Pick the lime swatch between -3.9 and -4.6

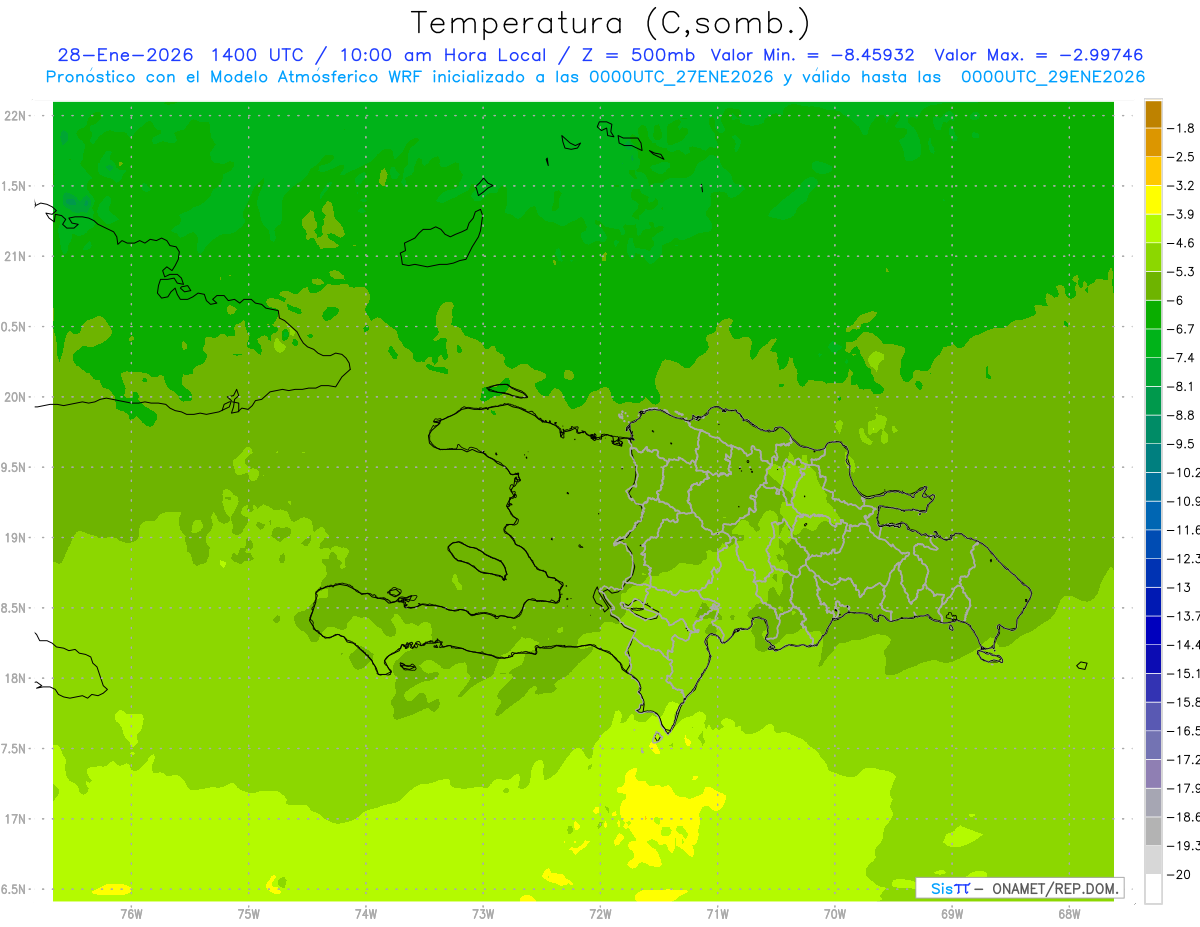point(1153,229)
